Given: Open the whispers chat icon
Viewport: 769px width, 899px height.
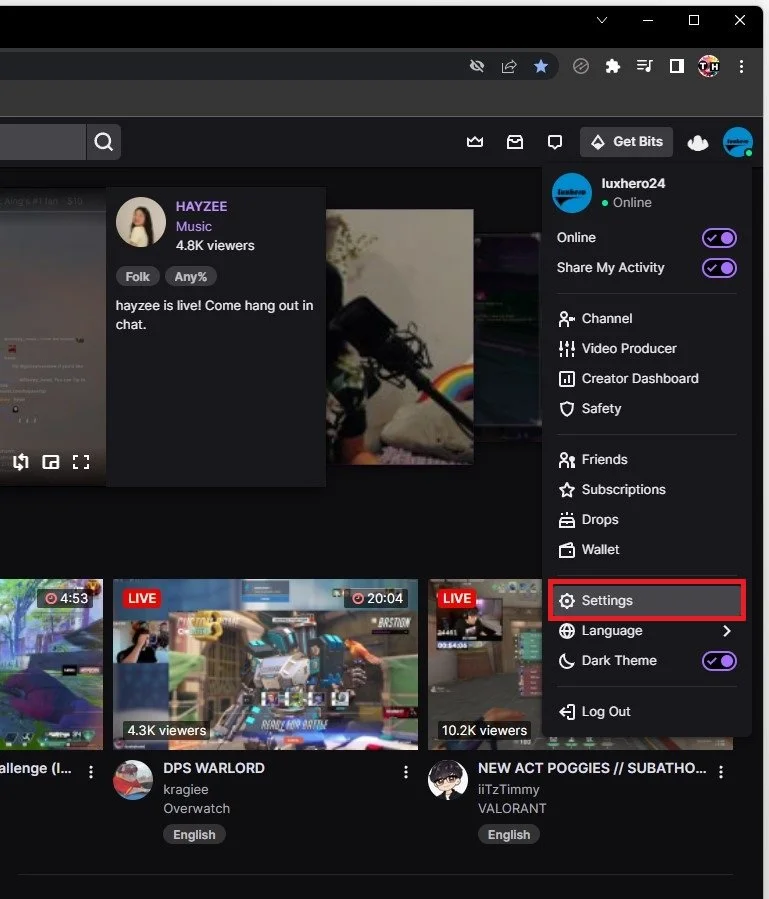Looking at the screenshot, I should click(x=555, y=142).
